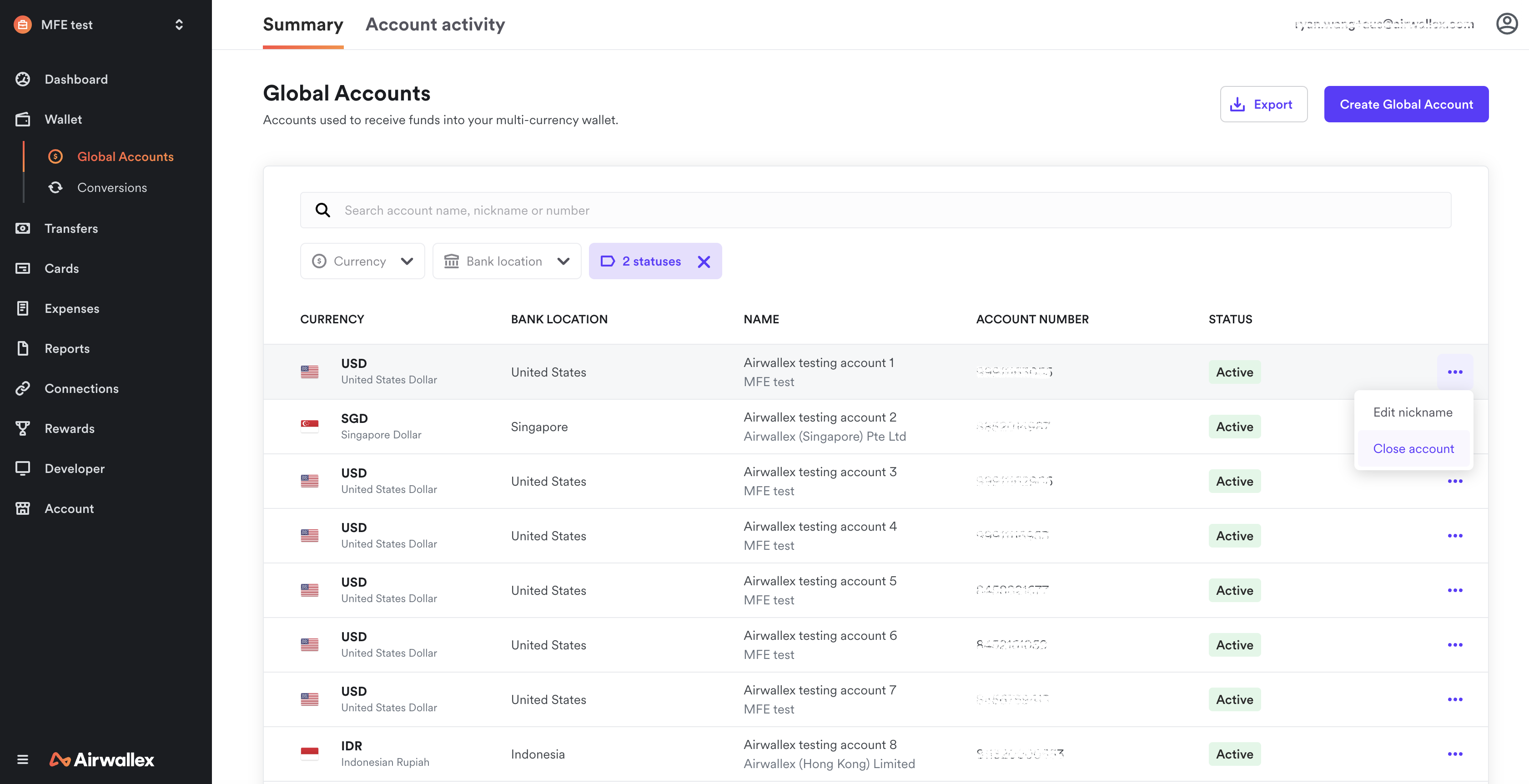Open the Dashboard sidebar icon
Image resolution: width=1529 pixels, height=784 pixels.
[x=23, y=79]
